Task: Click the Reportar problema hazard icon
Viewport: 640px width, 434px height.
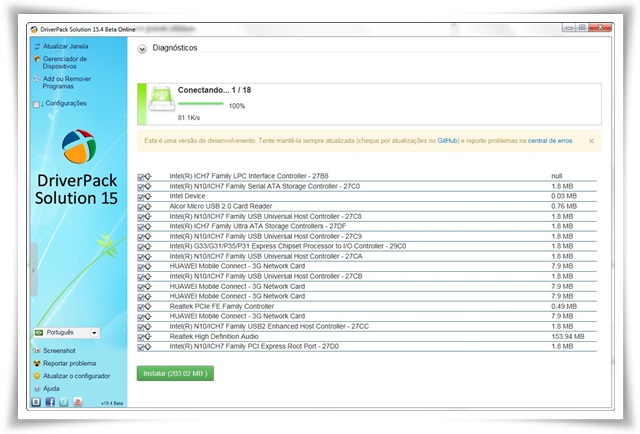Action: 37,363
